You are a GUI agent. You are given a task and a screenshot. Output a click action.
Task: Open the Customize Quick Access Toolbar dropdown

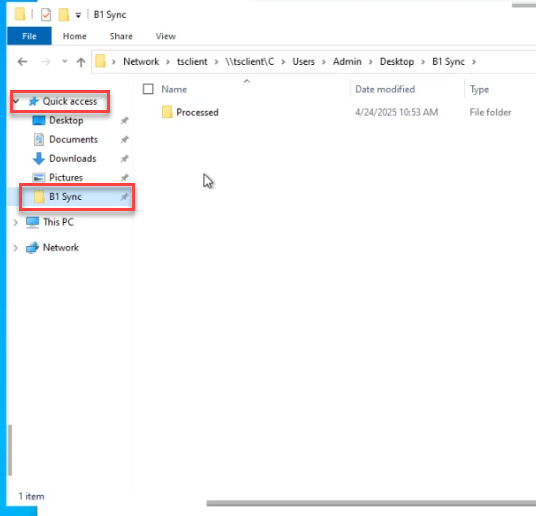pos(78,15)
